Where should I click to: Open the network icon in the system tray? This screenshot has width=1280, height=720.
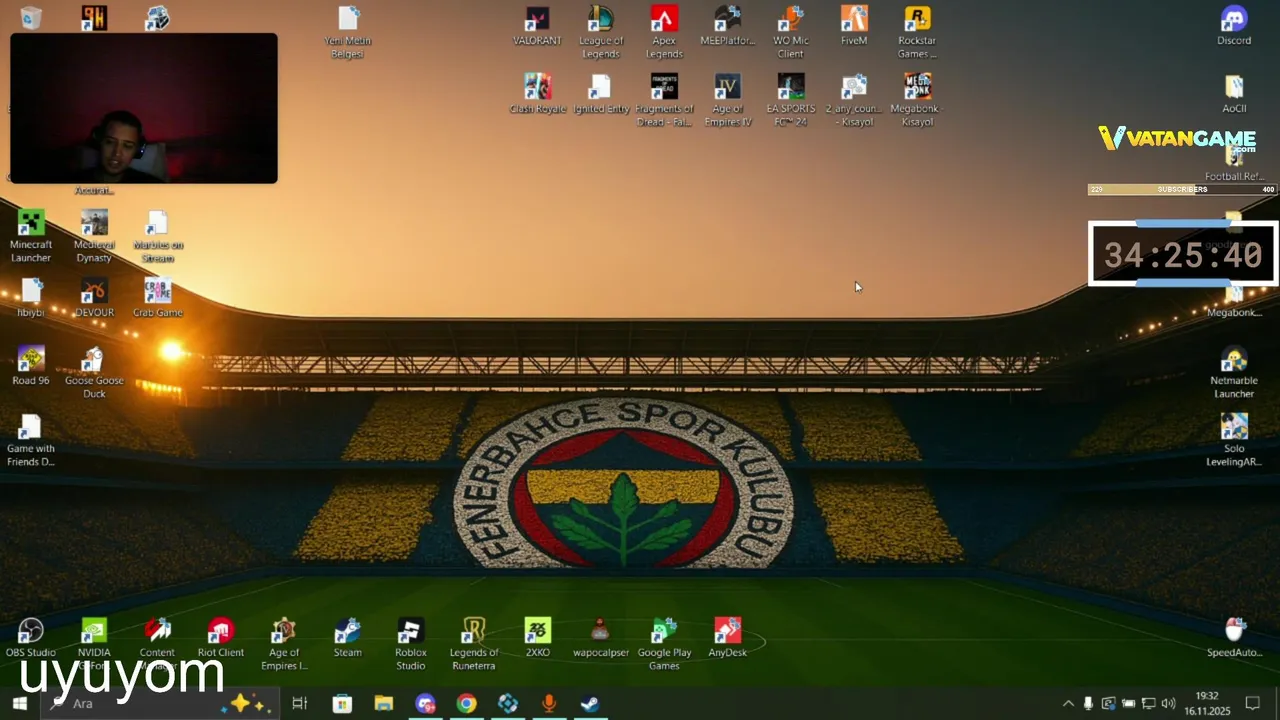pos(1148,703)
